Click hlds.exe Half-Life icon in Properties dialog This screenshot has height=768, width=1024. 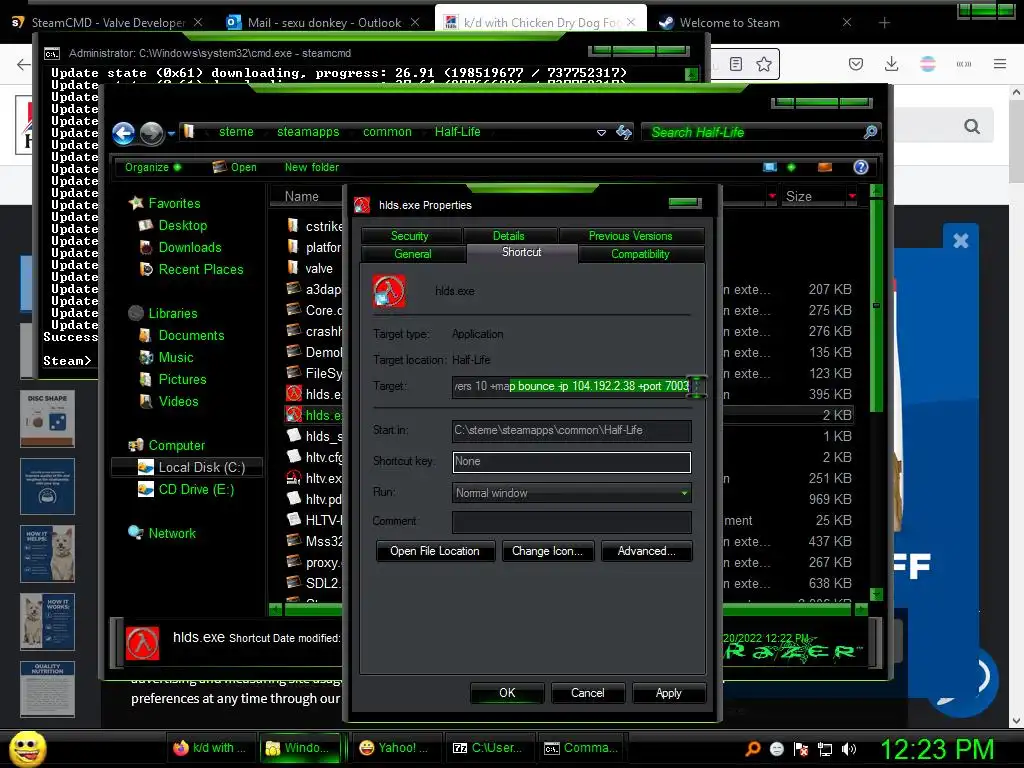click(389, 291)
